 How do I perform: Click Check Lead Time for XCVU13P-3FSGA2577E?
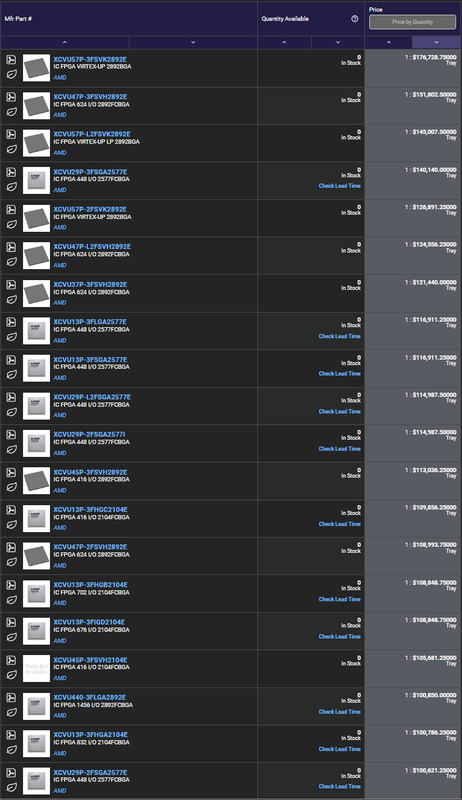[x=340, y=373]
